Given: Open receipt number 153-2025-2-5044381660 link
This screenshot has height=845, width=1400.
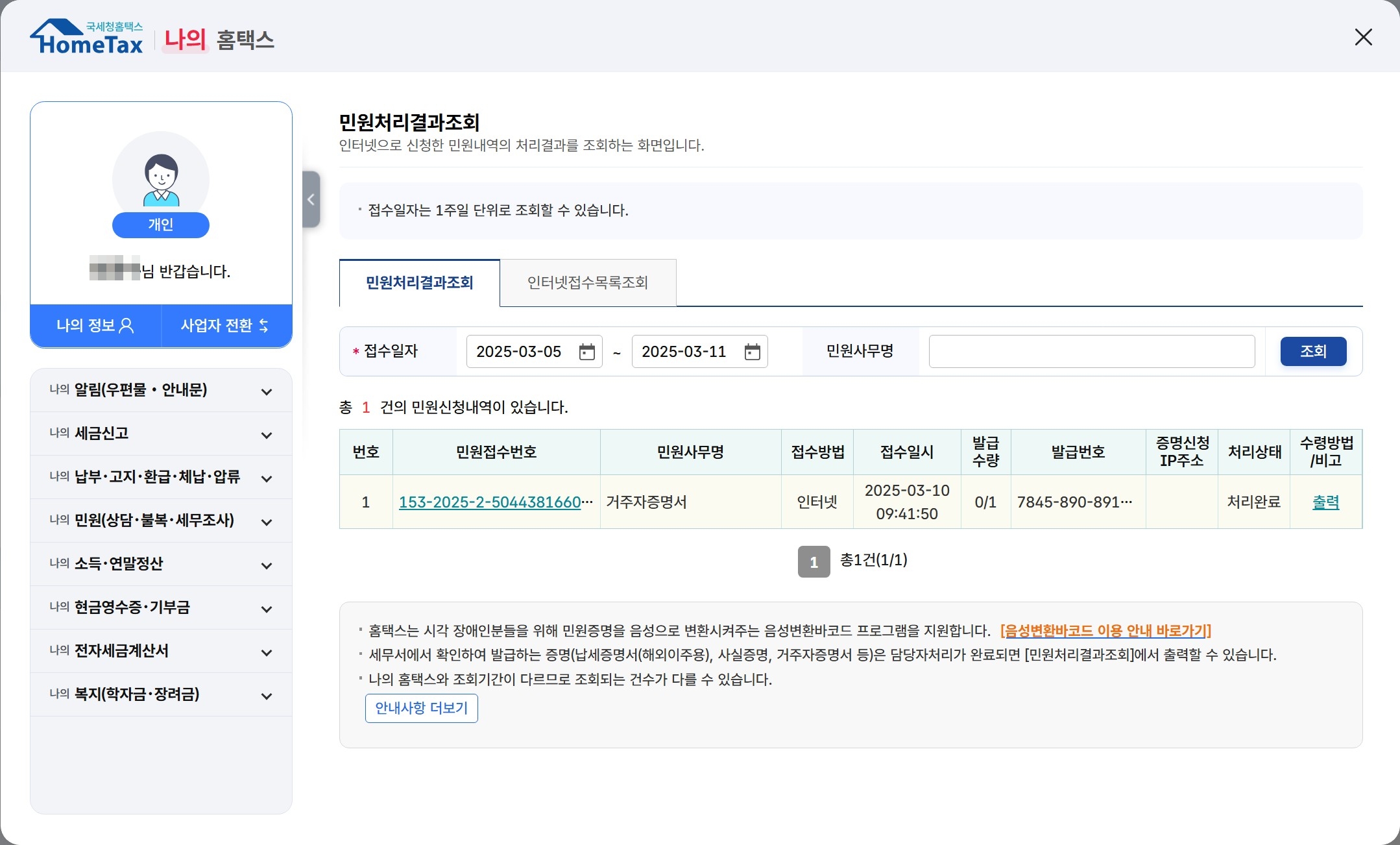Looking at the screenshot, I should pyautogui.click(x=490, y=502).
